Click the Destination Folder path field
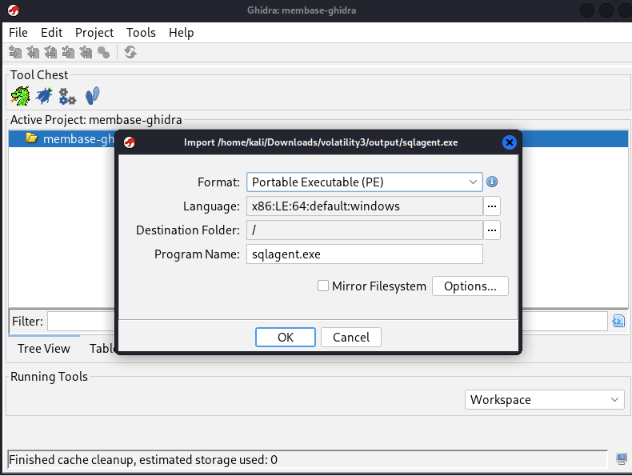Screen dimensions: 632x476 [x=364, y=230]
